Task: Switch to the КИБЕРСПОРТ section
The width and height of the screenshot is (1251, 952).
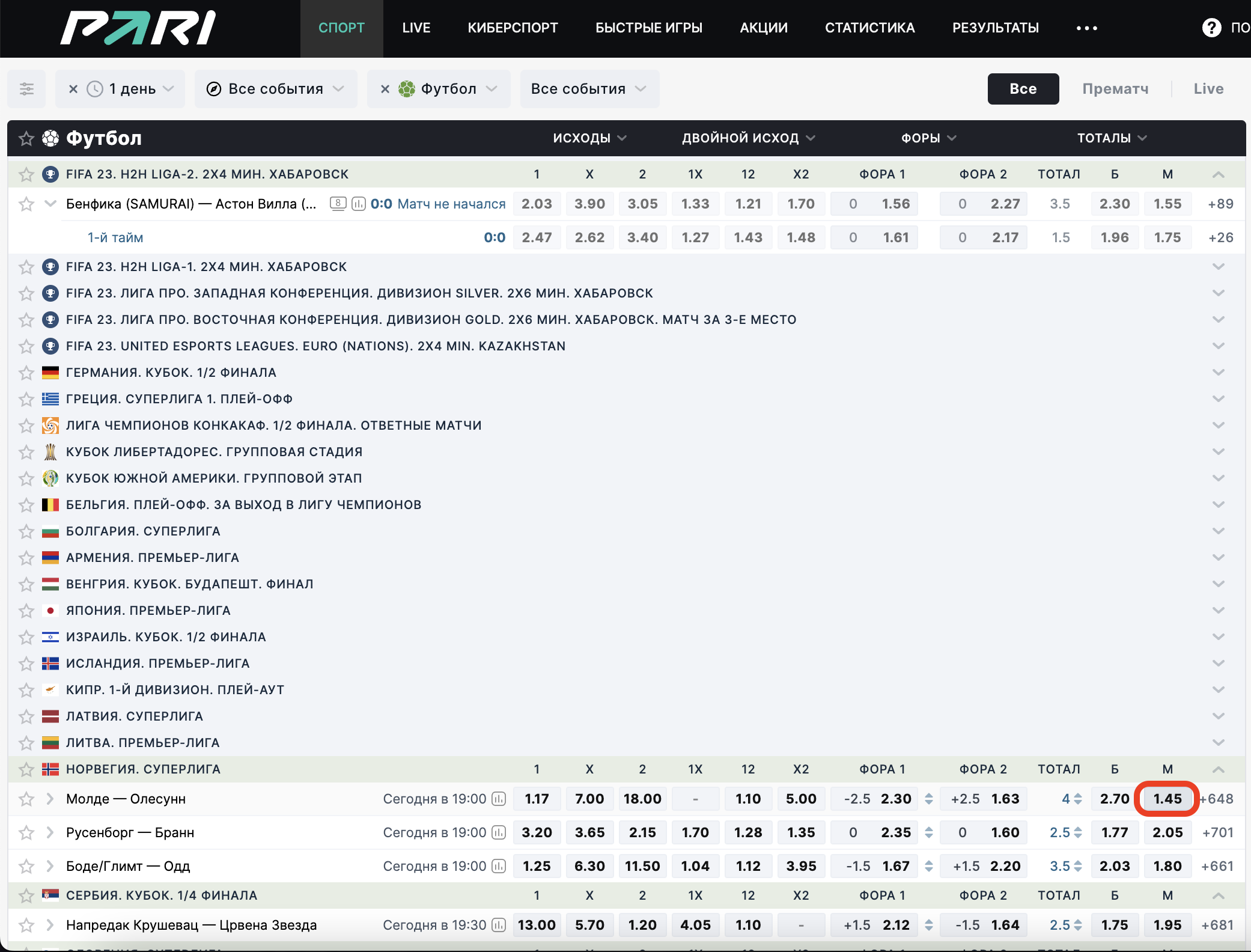Action: 513,28
